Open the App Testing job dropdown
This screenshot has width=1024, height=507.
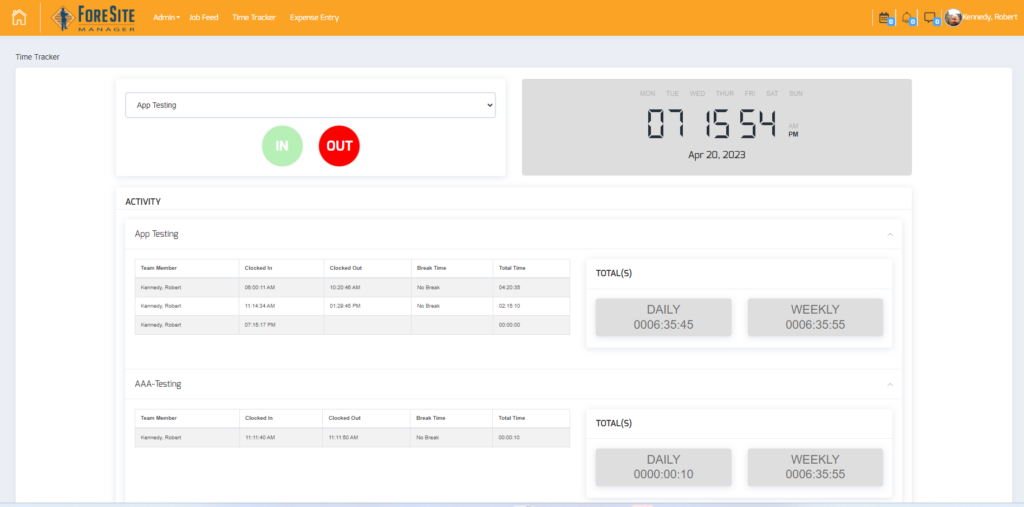(310, 105)
